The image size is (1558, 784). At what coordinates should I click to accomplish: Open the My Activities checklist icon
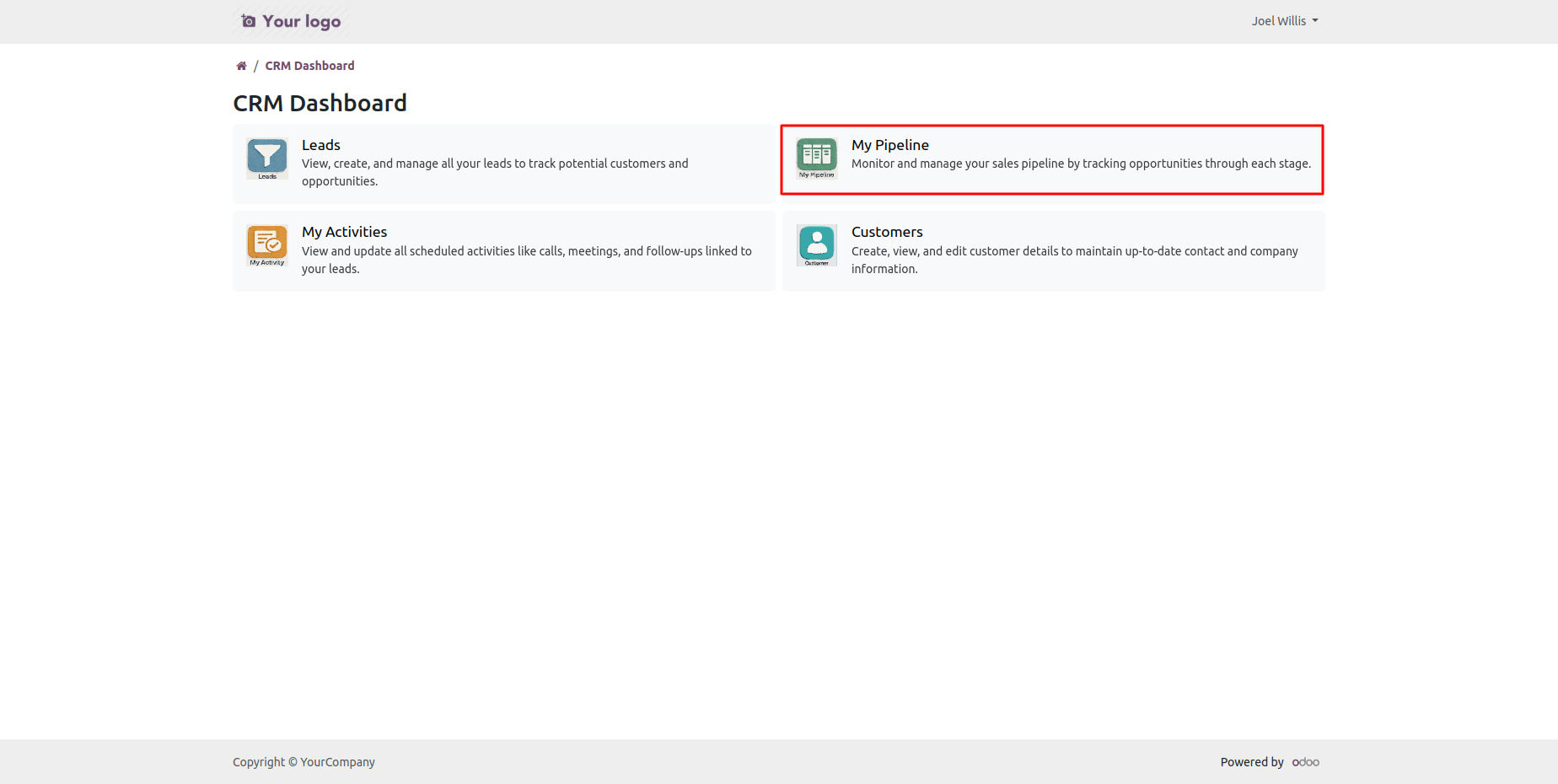(x=267, y=245)
